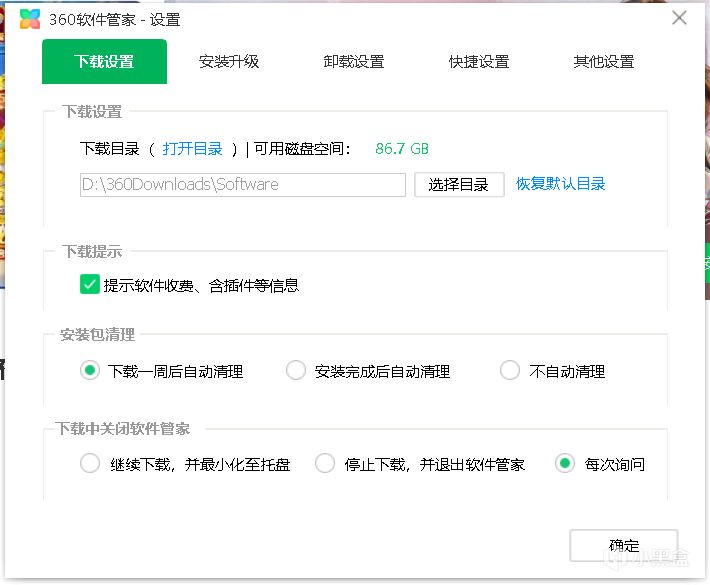Toggle the 提示软件收费、含插件等信息 checkbox
710x585 pixels.
[x=90, y=285]
